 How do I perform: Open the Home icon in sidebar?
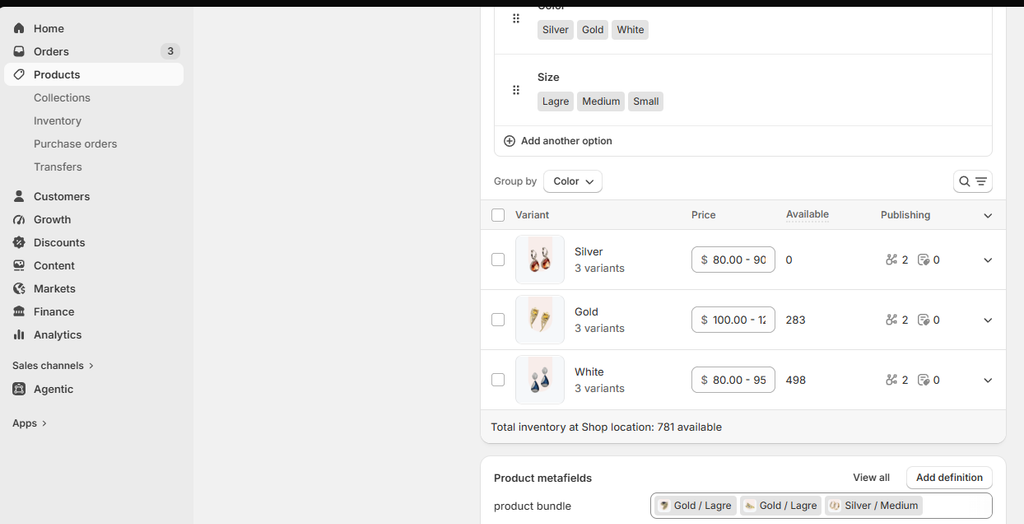tap(19, 28)
